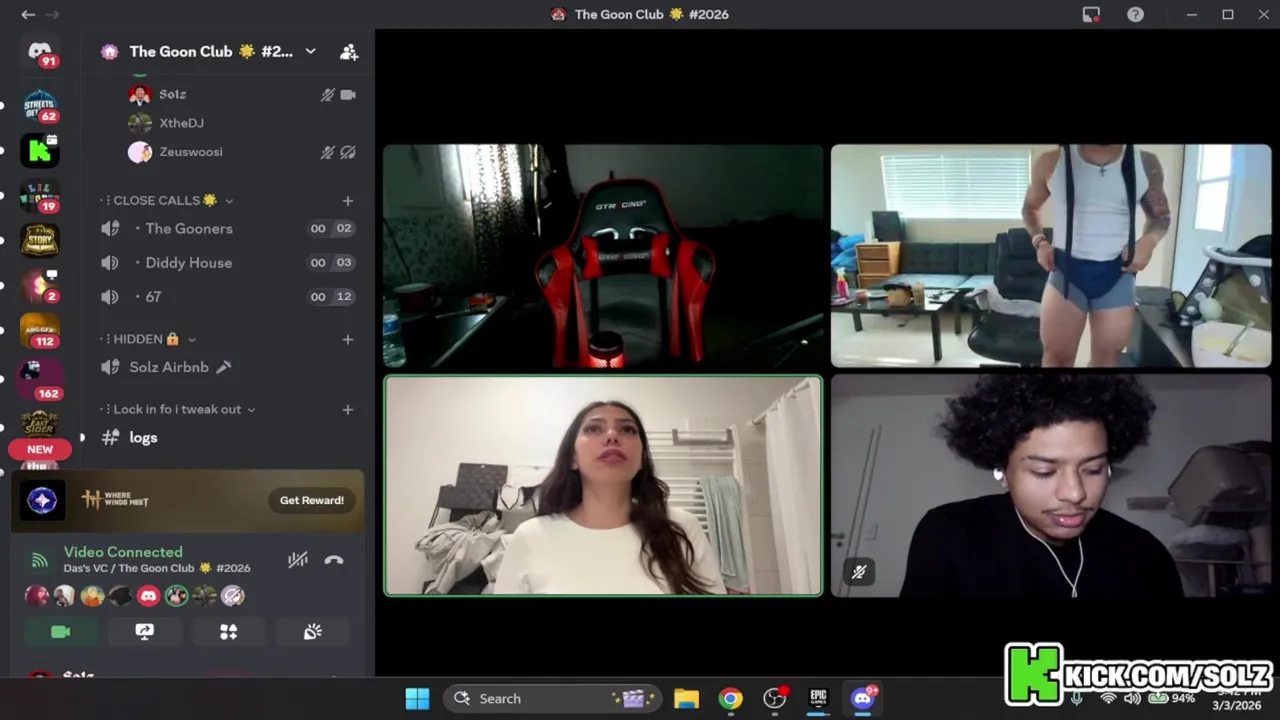Join Diddy House voice channel
This screenshot has height=720, width=1280.
(188, 262)
